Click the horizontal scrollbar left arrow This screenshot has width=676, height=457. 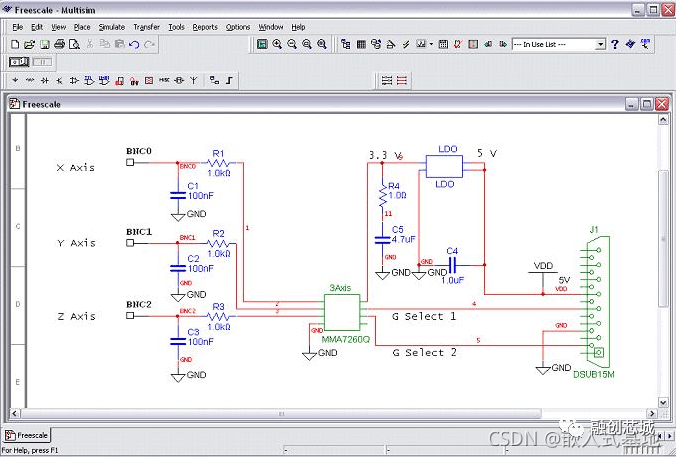14,413
